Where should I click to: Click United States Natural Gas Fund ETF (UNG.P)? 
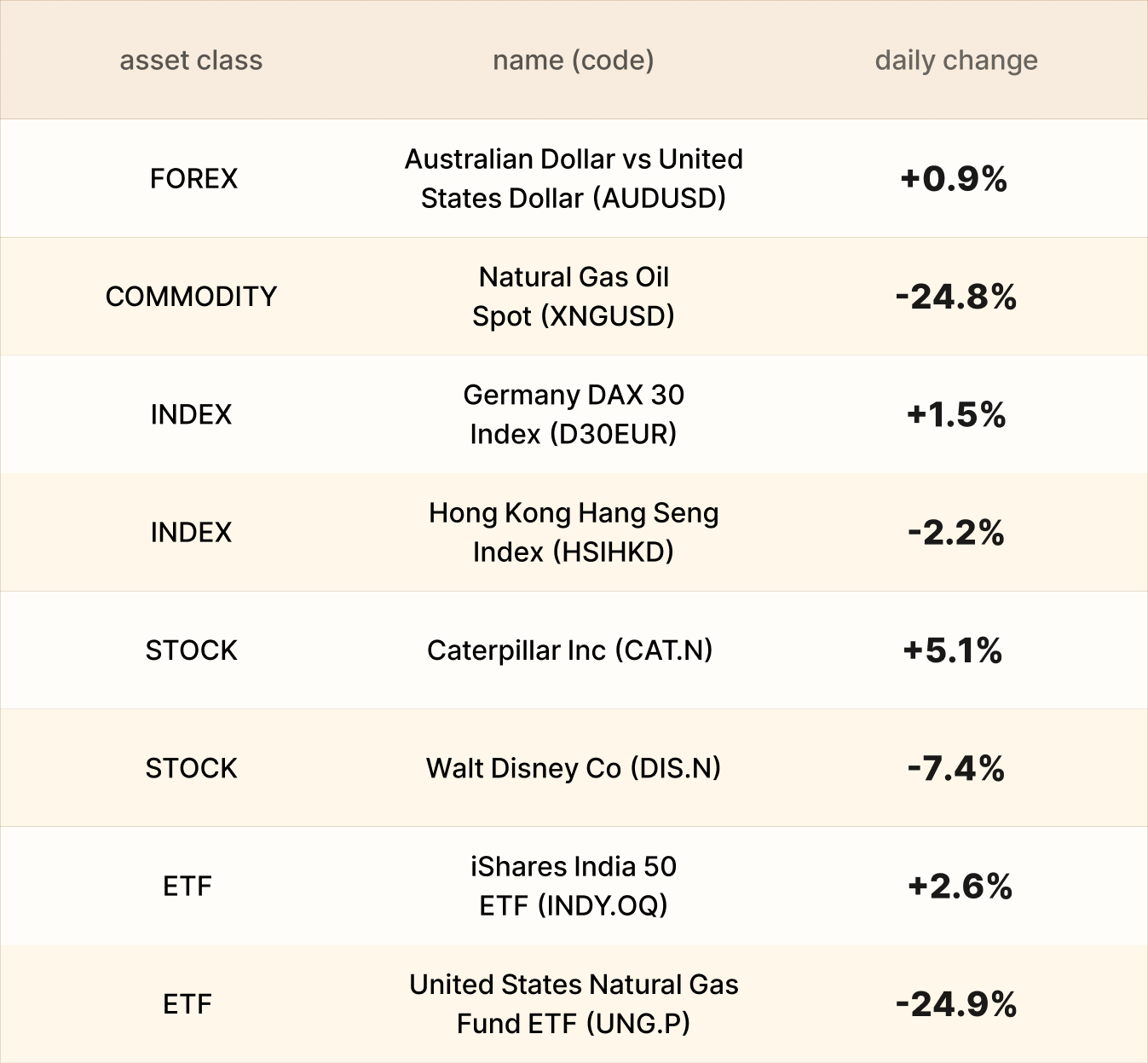click(573, 1003)
